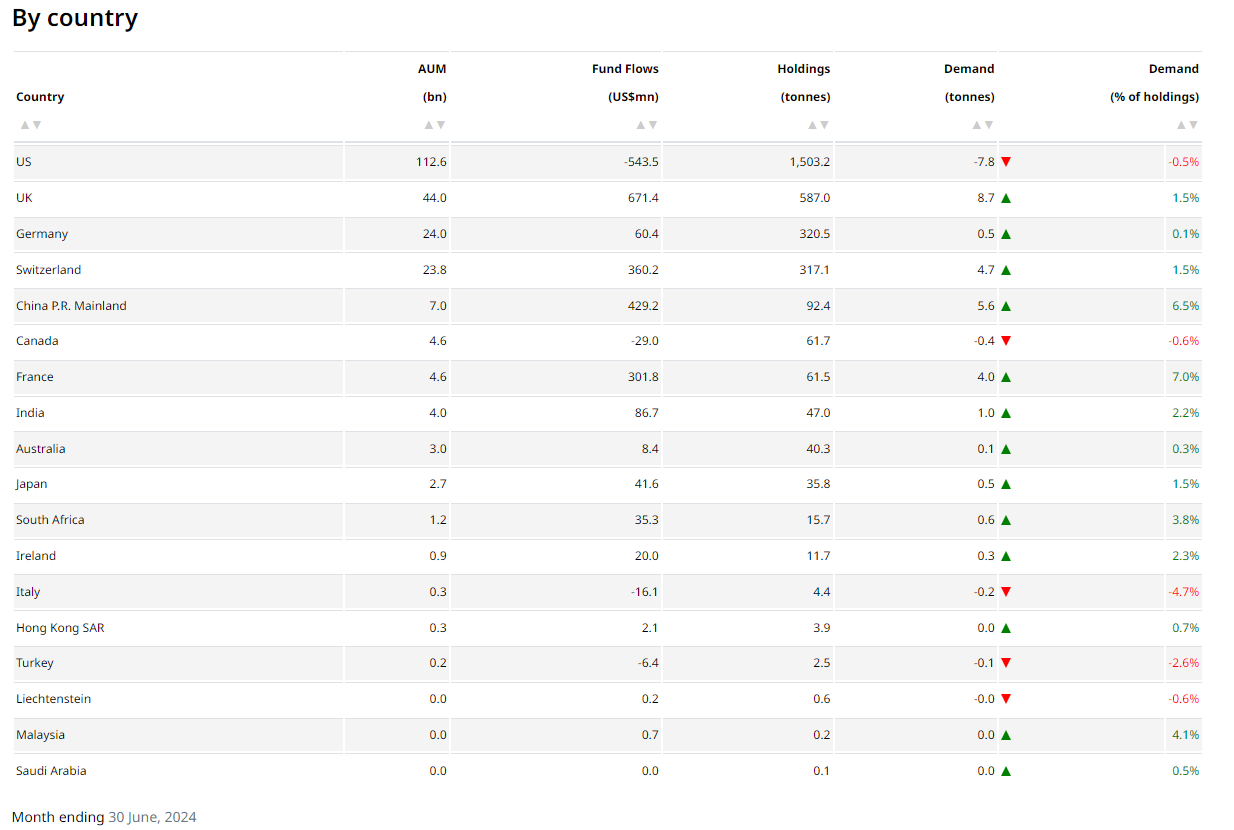Image resolution: width=1234 pixels, height=830 pixels.
Task: Click the "Demand (tonnes)" header text
Action: tap(969, 83)
